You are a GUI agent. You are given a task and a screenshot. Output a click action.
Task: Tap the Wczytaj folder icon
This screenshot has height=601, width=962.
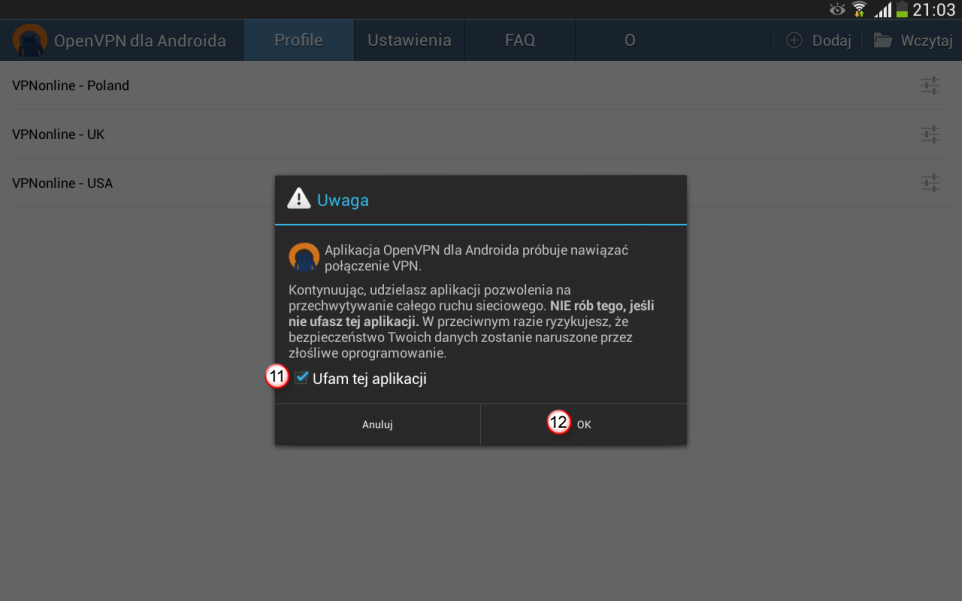883,40
